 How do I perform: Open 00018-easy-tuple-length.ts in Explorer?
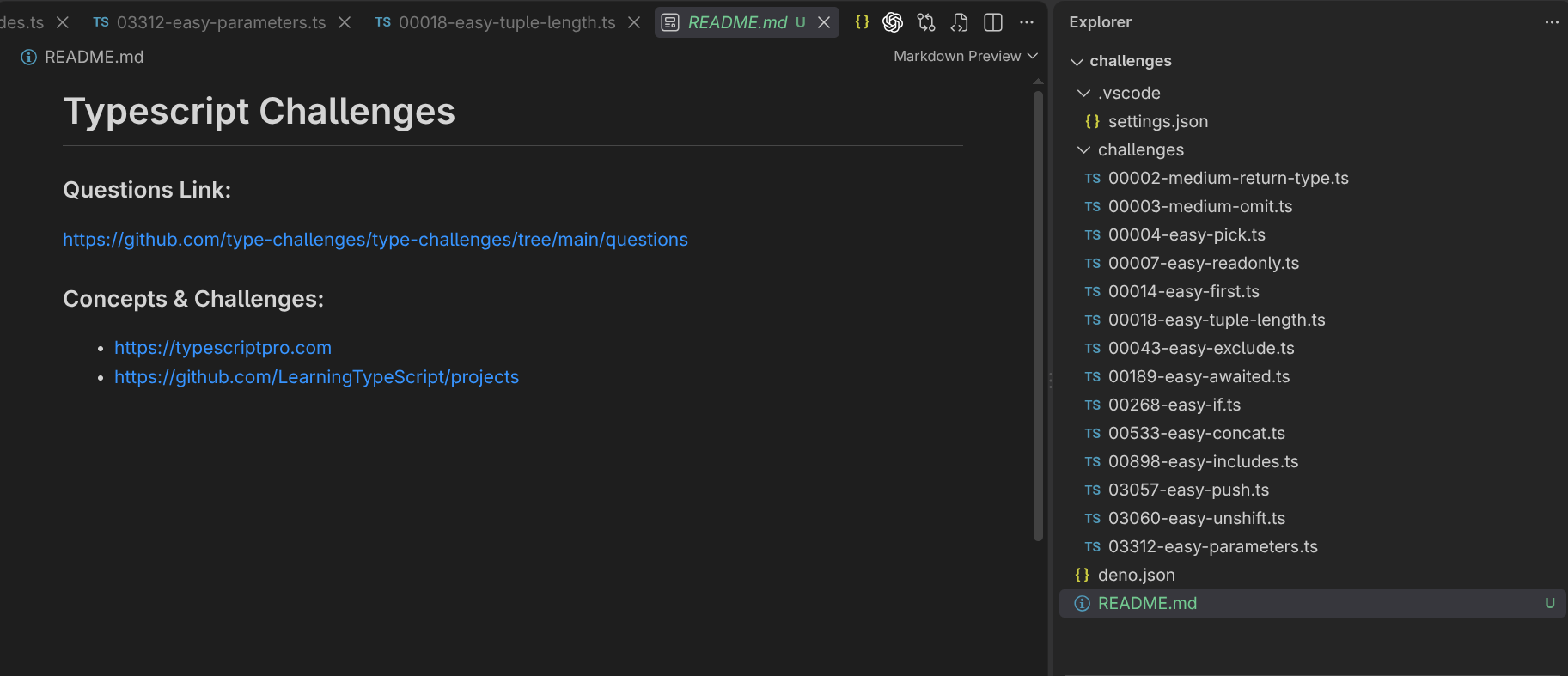[x=1217, y=320]
